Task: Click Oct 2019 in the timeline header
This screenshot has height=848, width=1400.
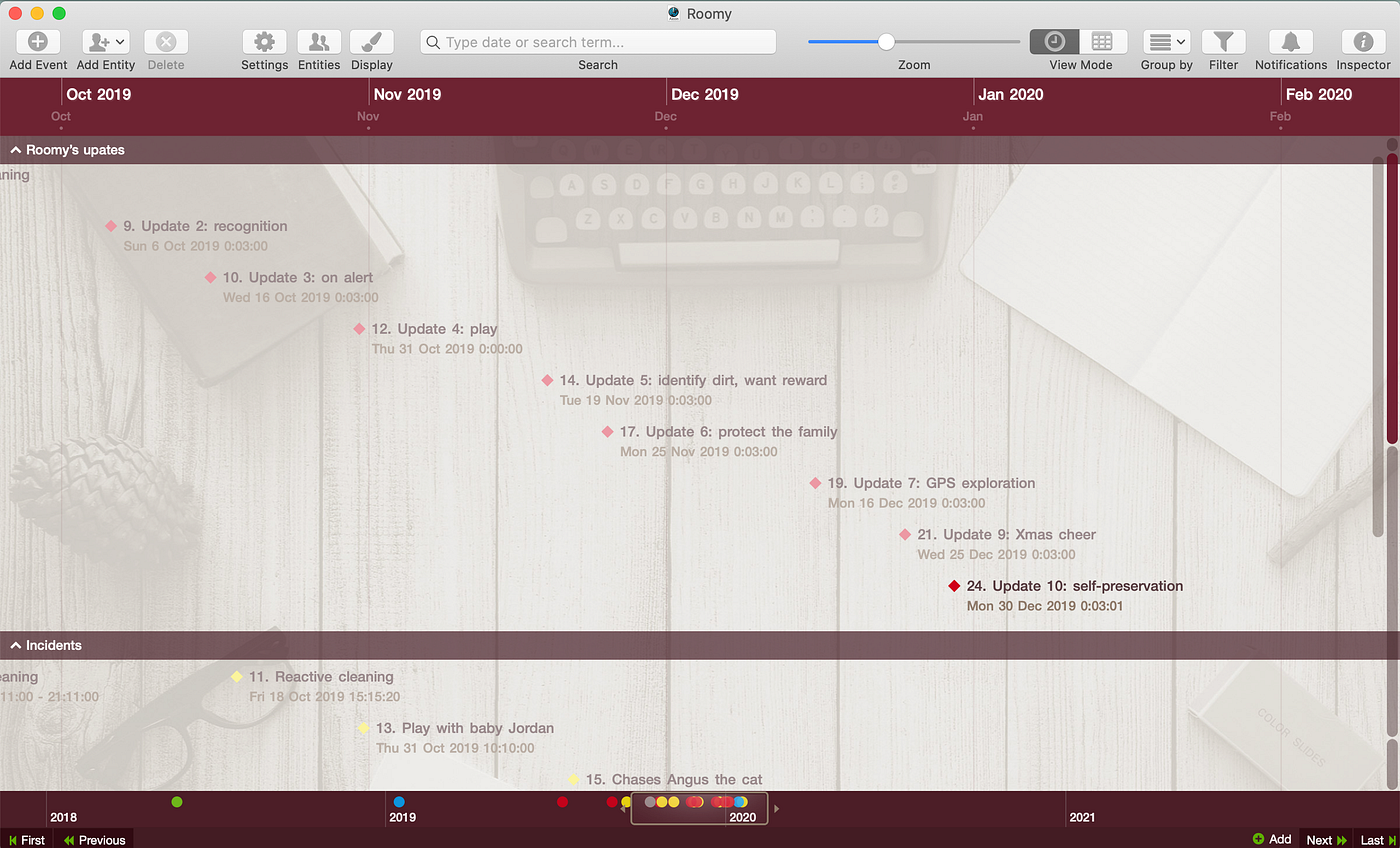Action: point(98,95)
